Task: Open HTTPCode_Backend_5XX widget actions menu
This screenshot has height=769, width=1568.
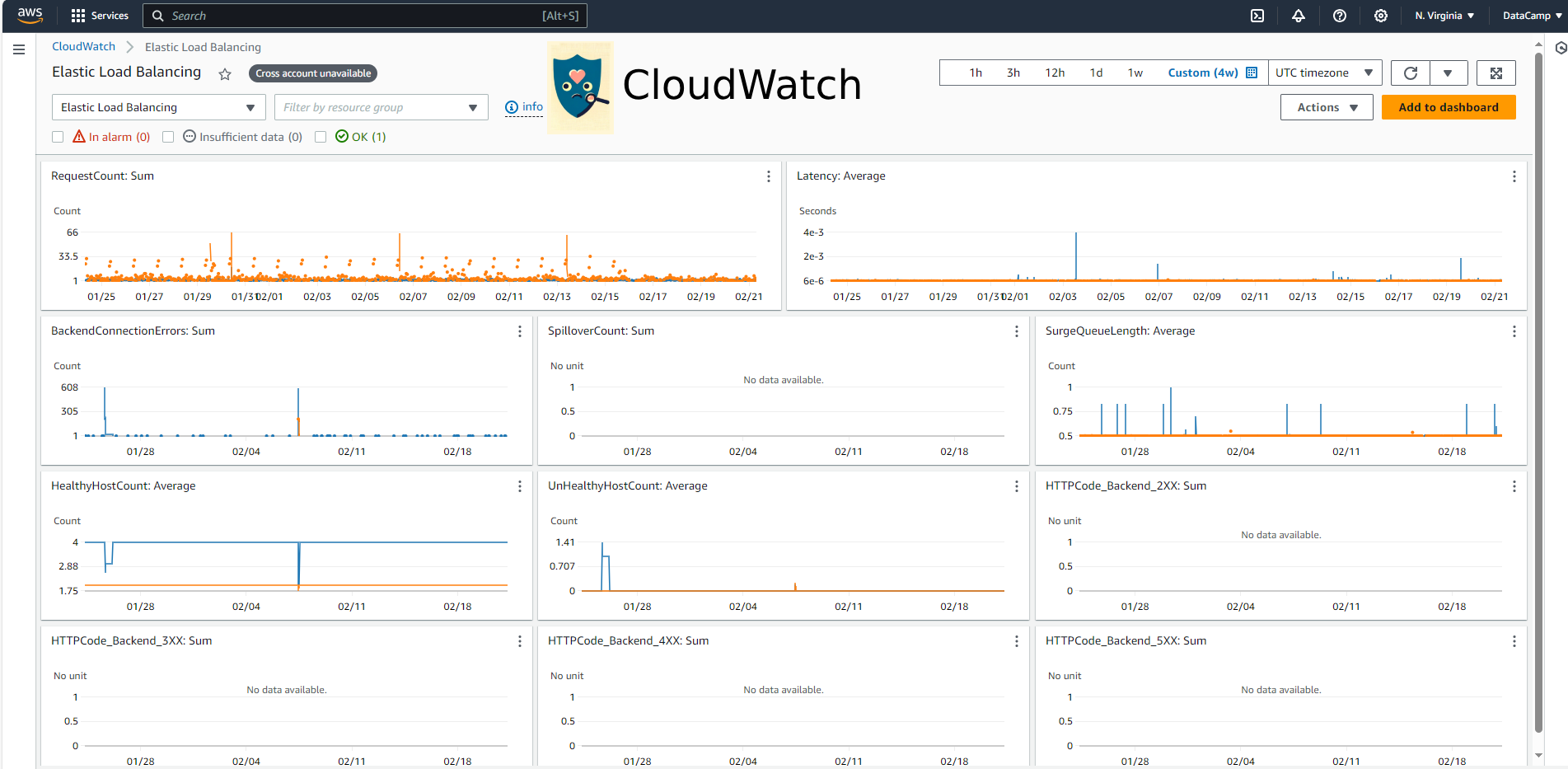Action: click(1514, 641)
